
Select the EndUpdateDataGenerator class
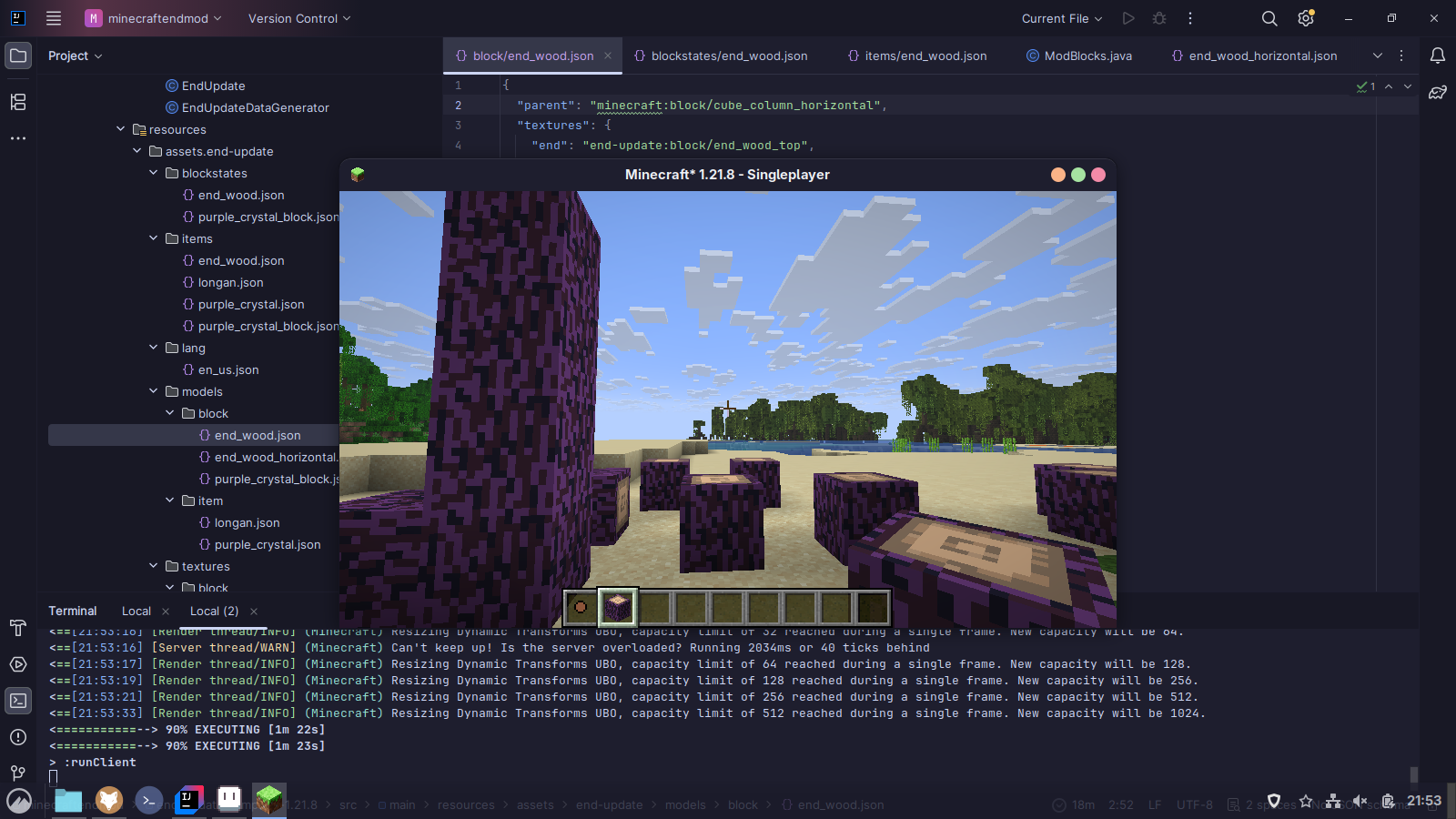(255, 107)
